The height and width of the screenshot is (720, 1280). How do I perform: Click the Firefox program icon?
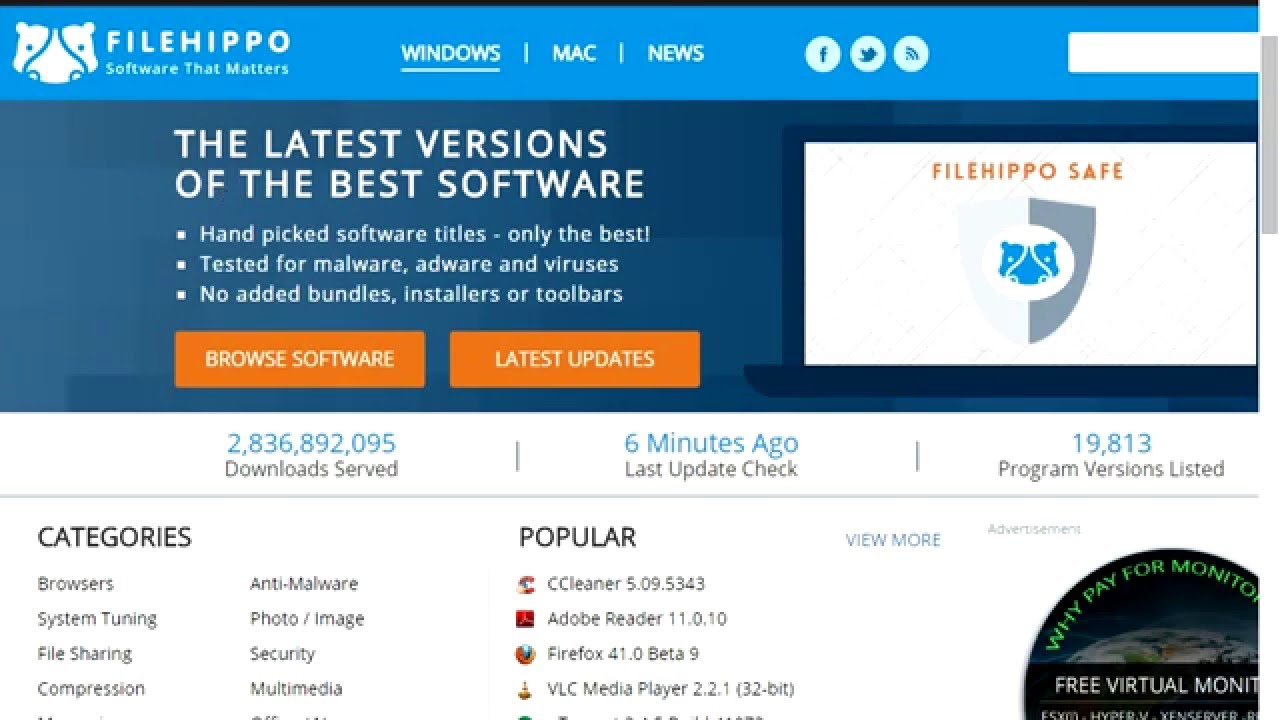tap(526, 654)
